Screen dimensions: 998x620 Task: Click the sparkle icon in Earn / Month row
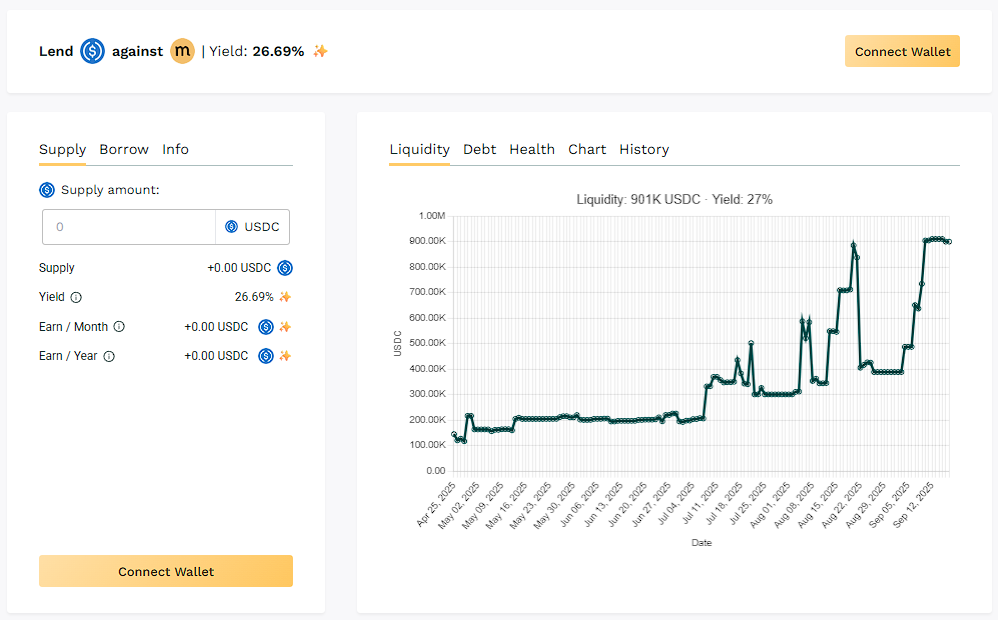point(285,327)
